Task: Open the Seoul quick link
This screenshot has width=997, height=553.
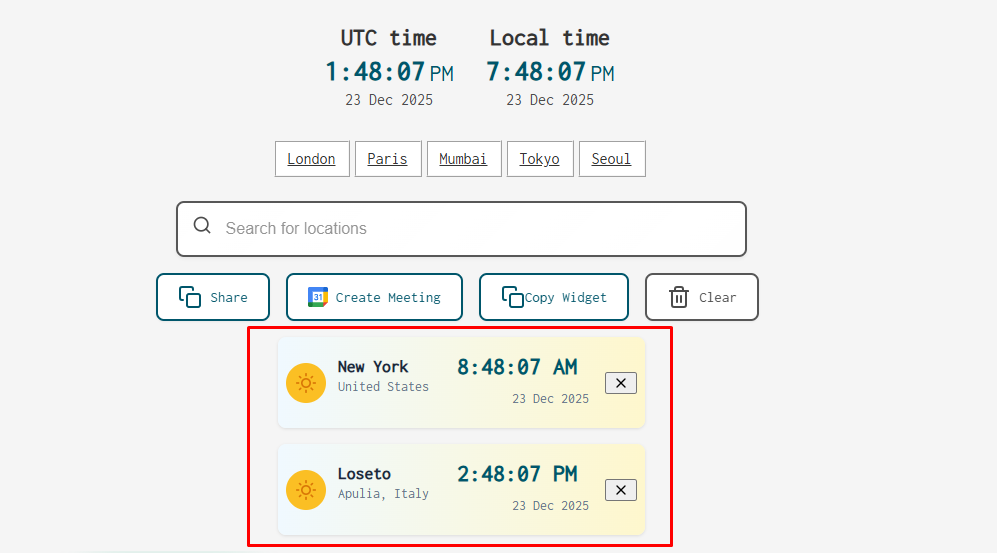Action: (x=612, y=159)
